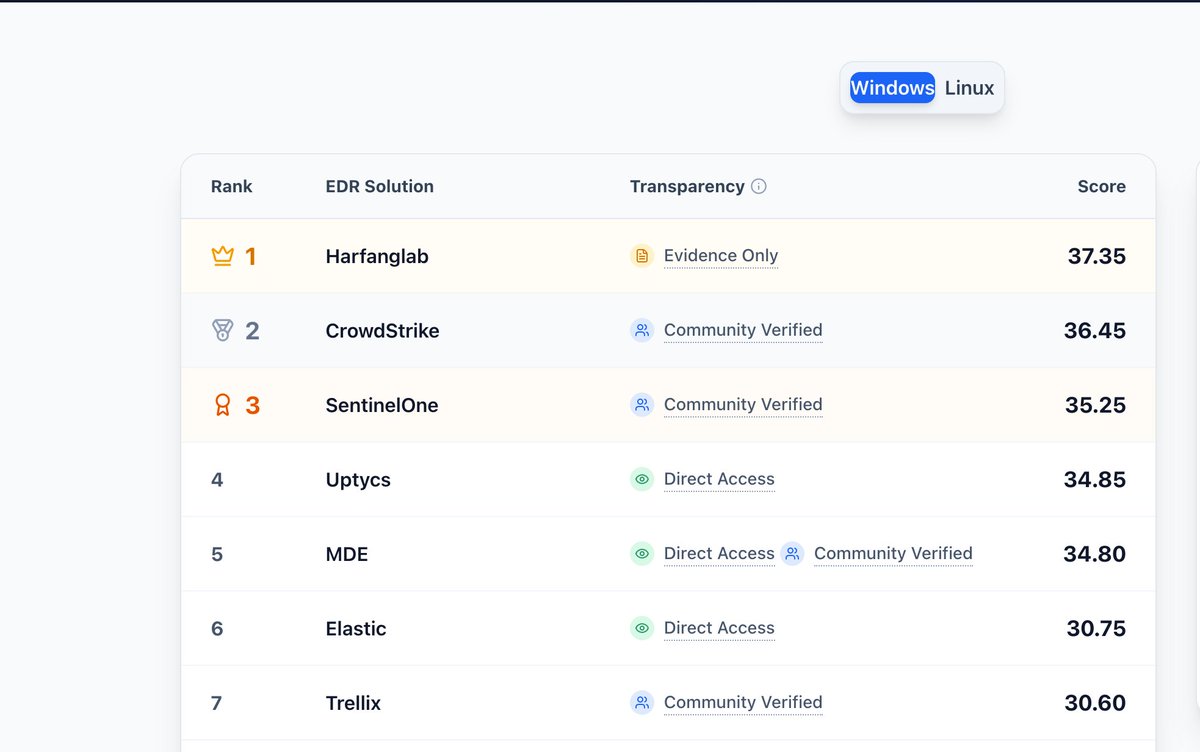Click the document icon in the Harfanglab row
Screen dimensions: 1200x752
(642, 256)
